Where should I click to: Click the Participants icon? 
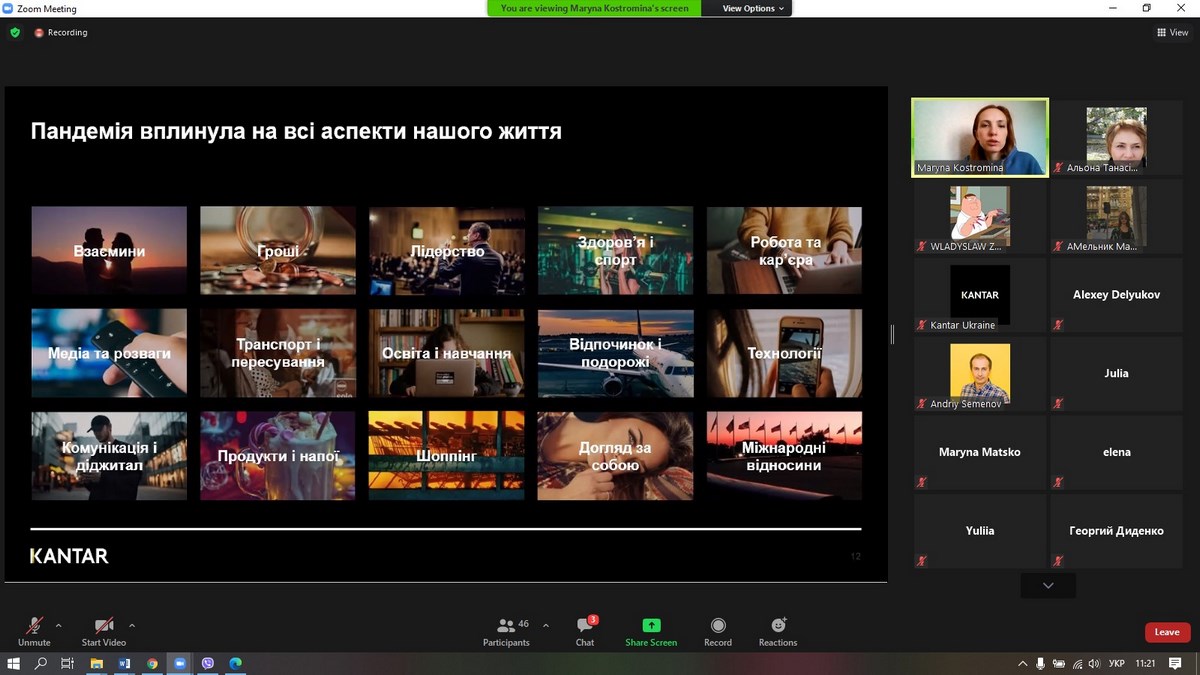pos(506,626)
